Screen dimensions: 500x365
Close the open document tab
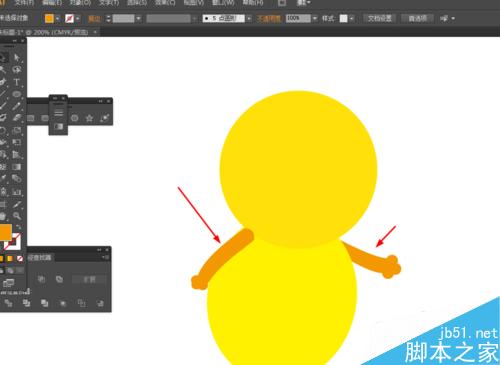(x=95, y=32)
